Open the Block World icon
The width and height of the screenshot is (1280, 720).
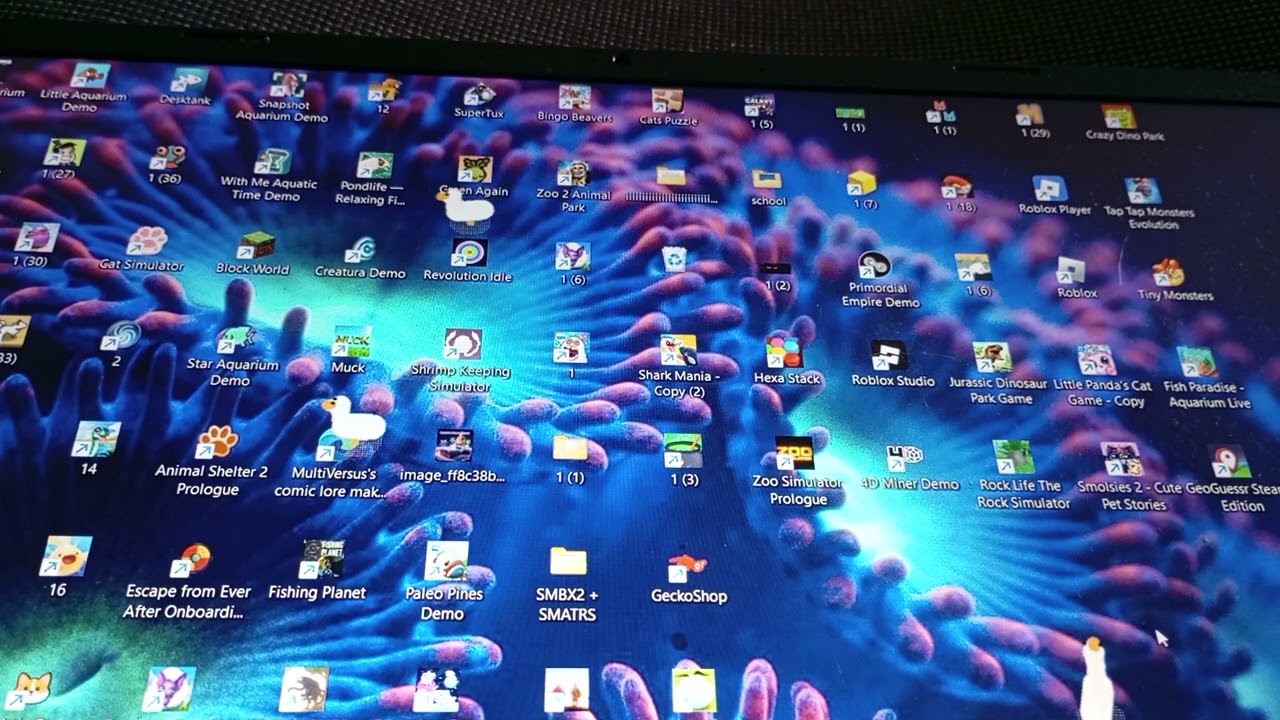[255, 246]
